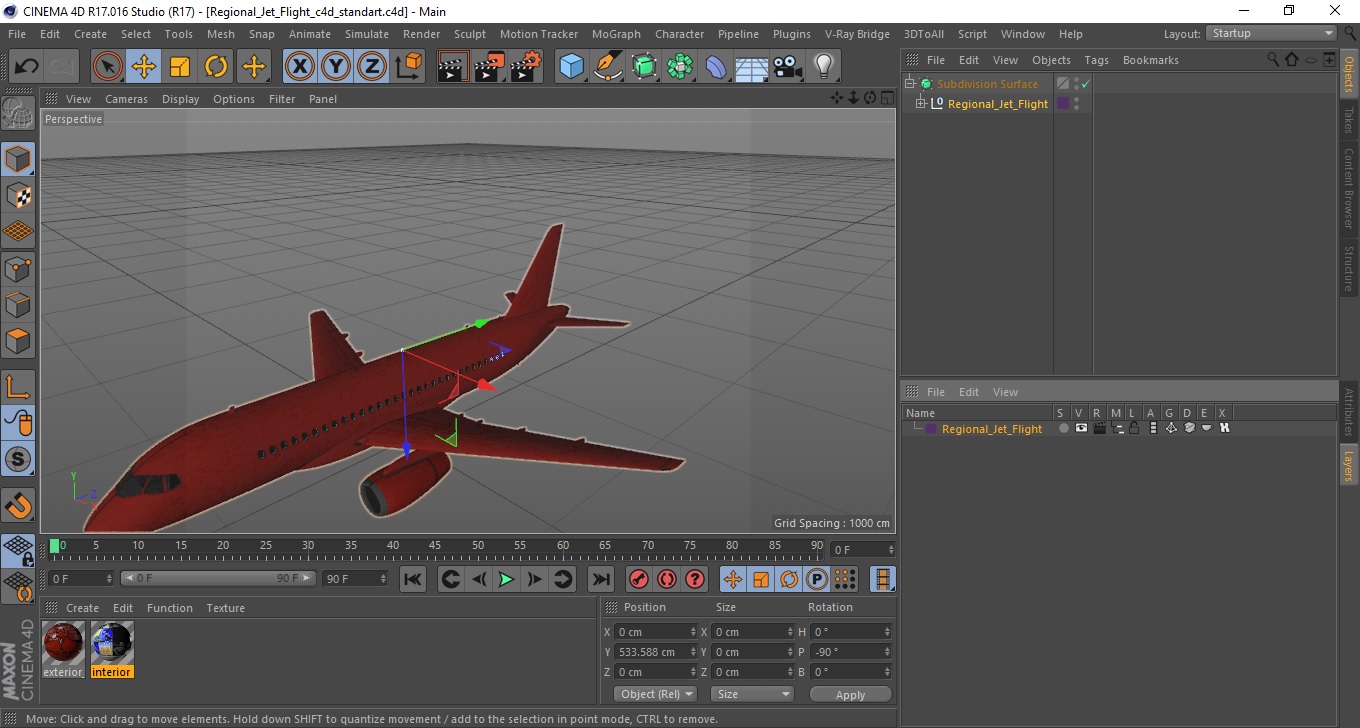The width and height of the screenshot is (1360, 728).
Task: Switch to the Takes side tab
Action: 1349,121
